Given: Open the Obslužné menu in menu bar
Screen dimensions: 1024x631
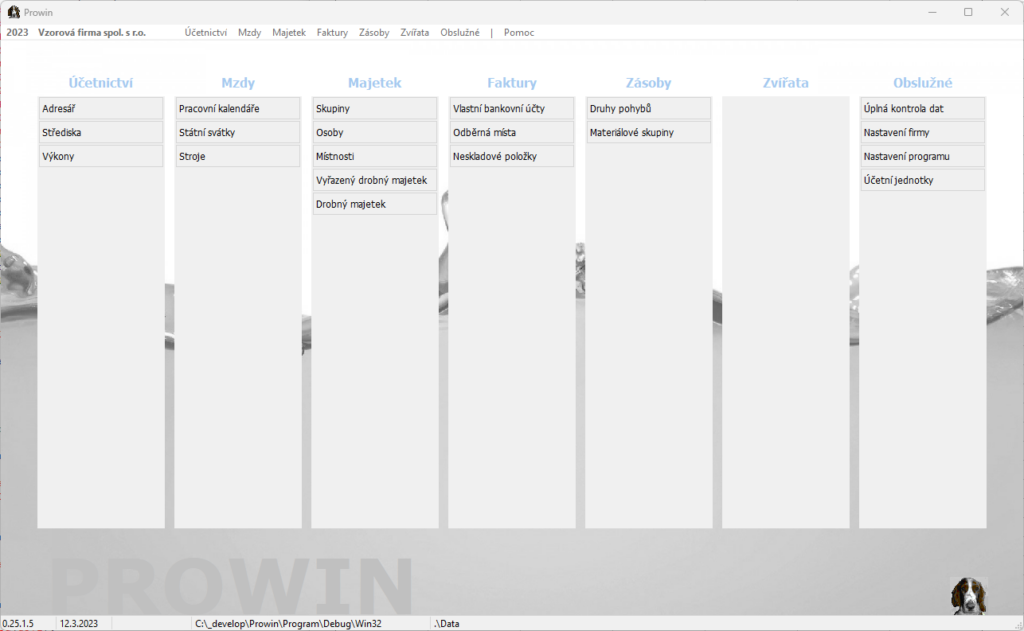Looking at the screenshot, I should 460,33.
